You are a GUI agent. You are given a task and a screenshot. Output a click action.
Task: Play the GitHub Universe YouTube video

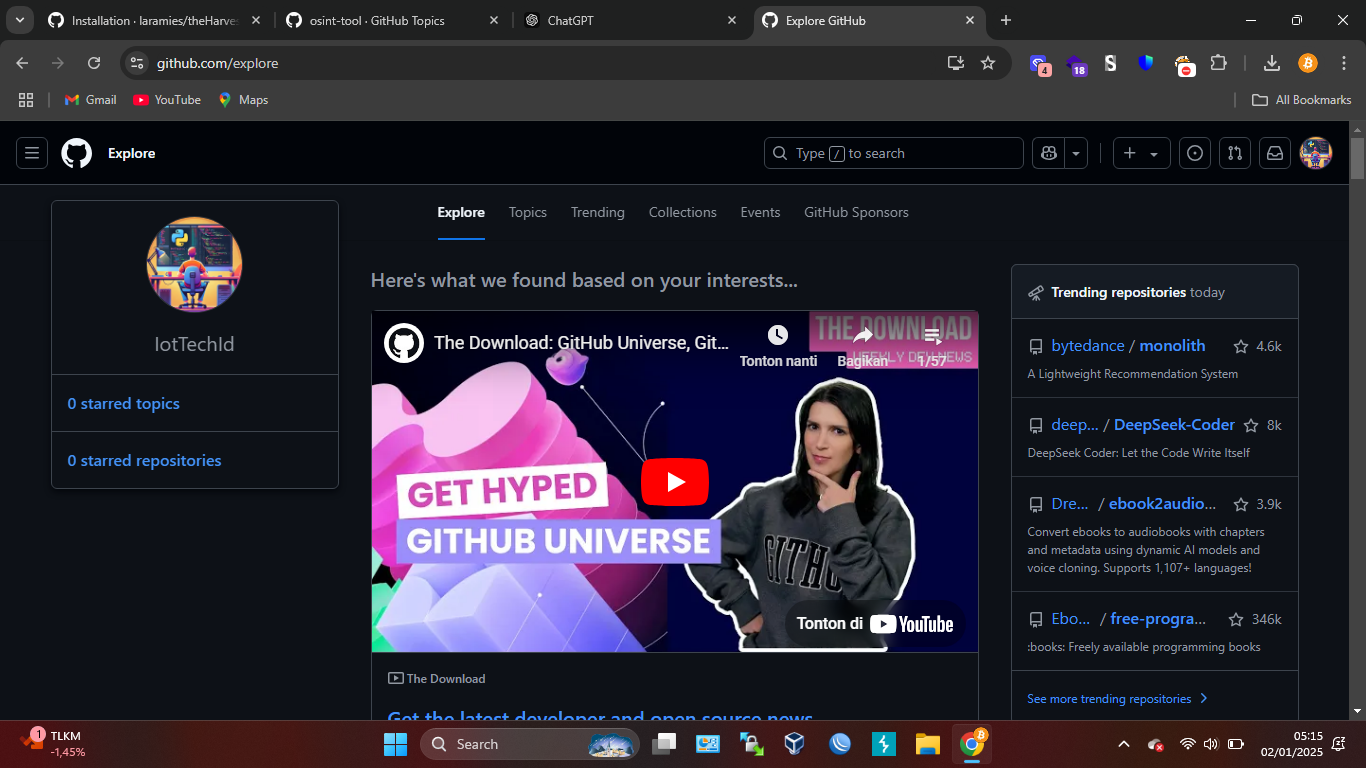(675, 482)
